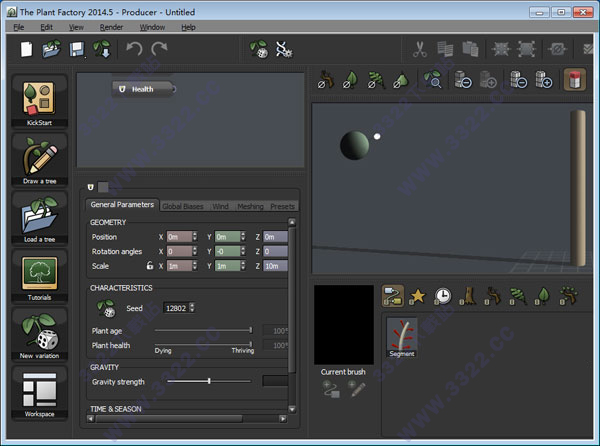This screenshot has height=446, width=600.
Task: Click the Seed value stepper arrows
Action: tap(192, 308)
